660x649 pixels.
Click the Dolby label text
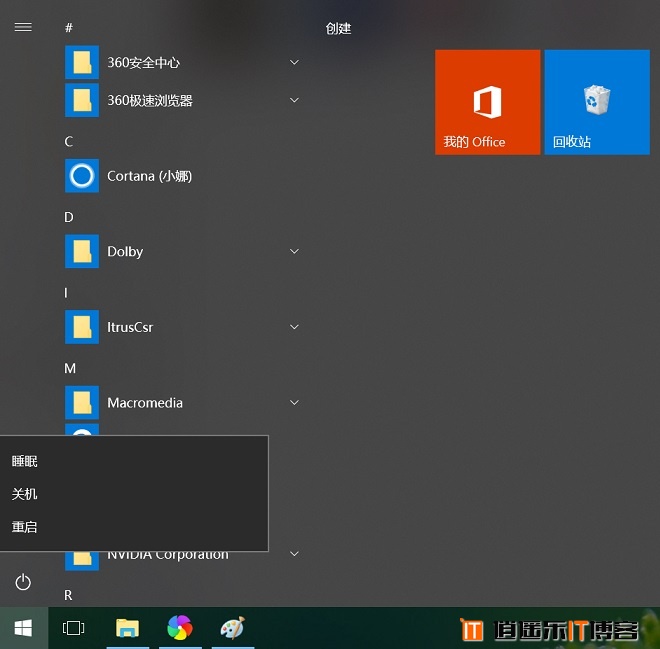[x=125, y=251]
